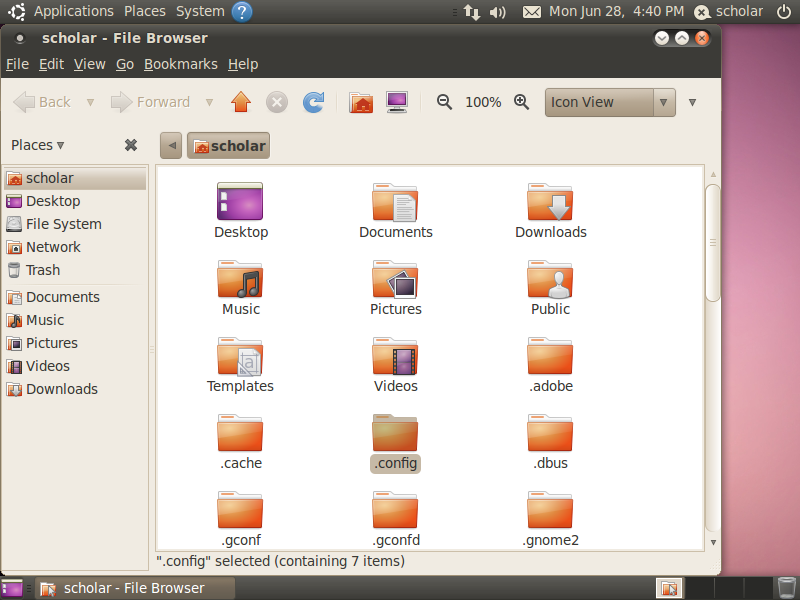This screenshot has width=800, height=600.
Task: Select the Videos folder in main pane
Action: (x=395, y=365)
